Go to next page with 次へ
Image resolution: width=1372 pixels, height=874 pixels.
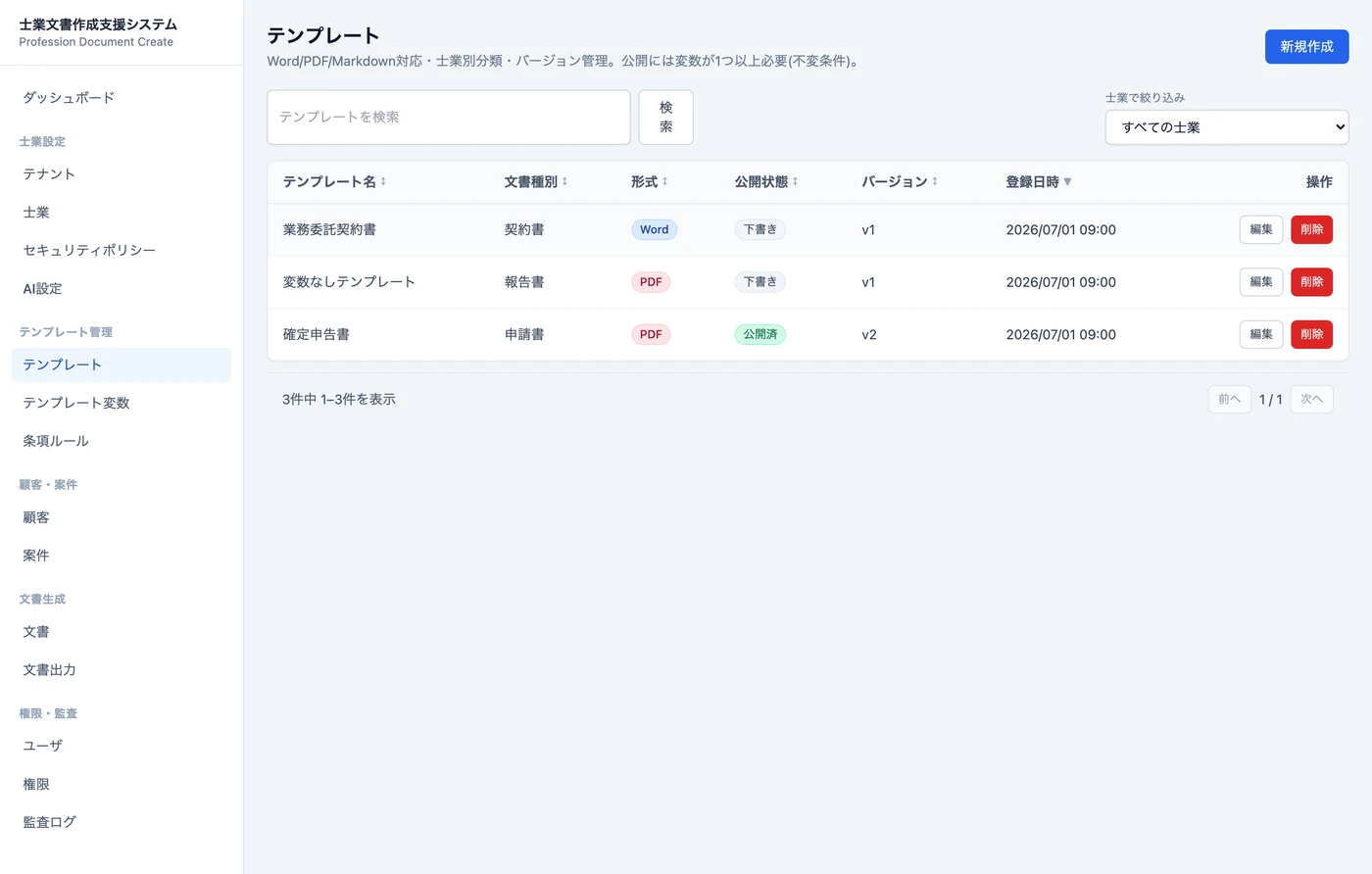click(1311, 400)
